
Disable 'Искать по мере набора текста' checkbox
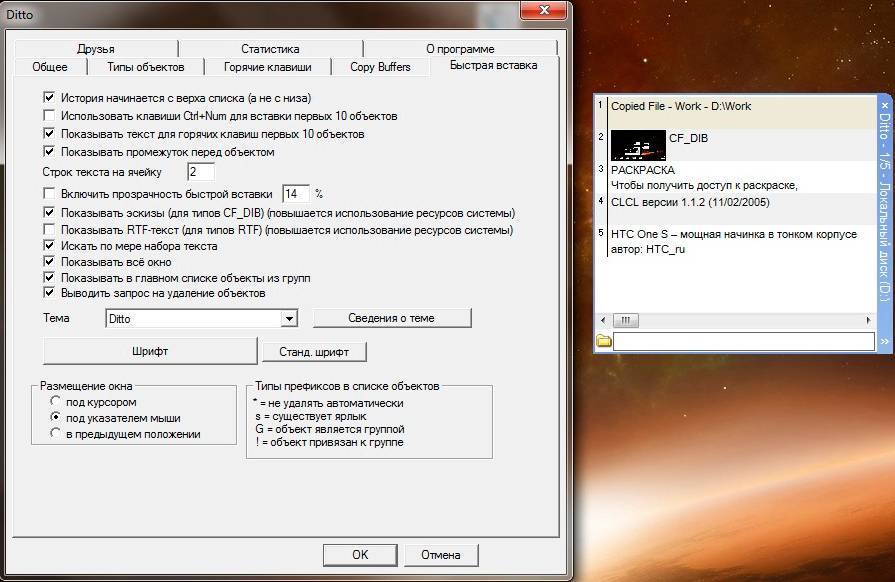tap(49, 246)
